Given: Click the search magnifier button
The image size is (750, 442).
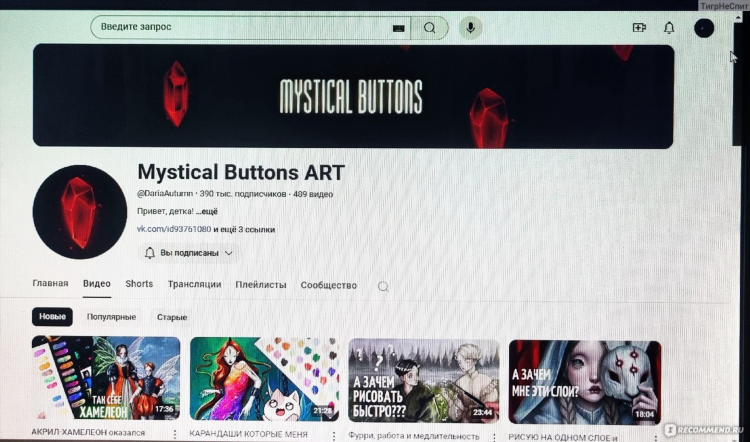Looking at the screenshot, I should (430, 28).
